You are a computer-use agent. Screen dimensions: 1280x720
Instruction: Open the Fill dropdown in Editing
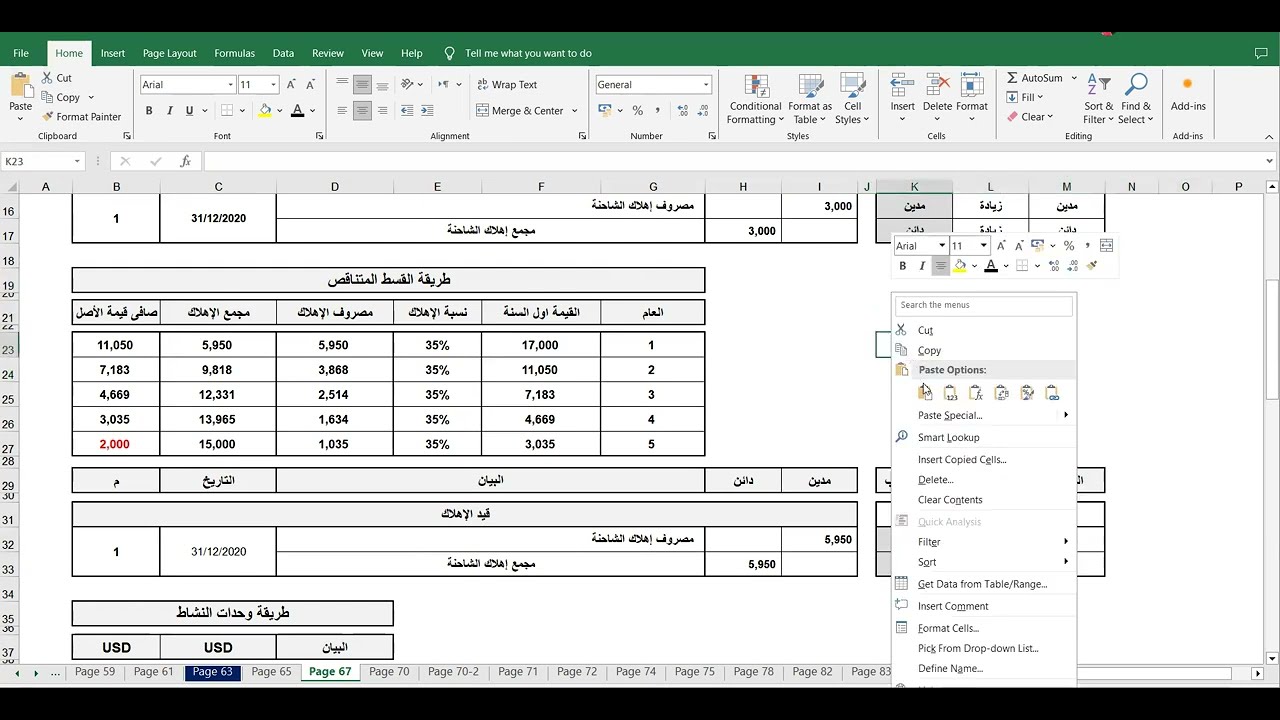coord(1027,97)
